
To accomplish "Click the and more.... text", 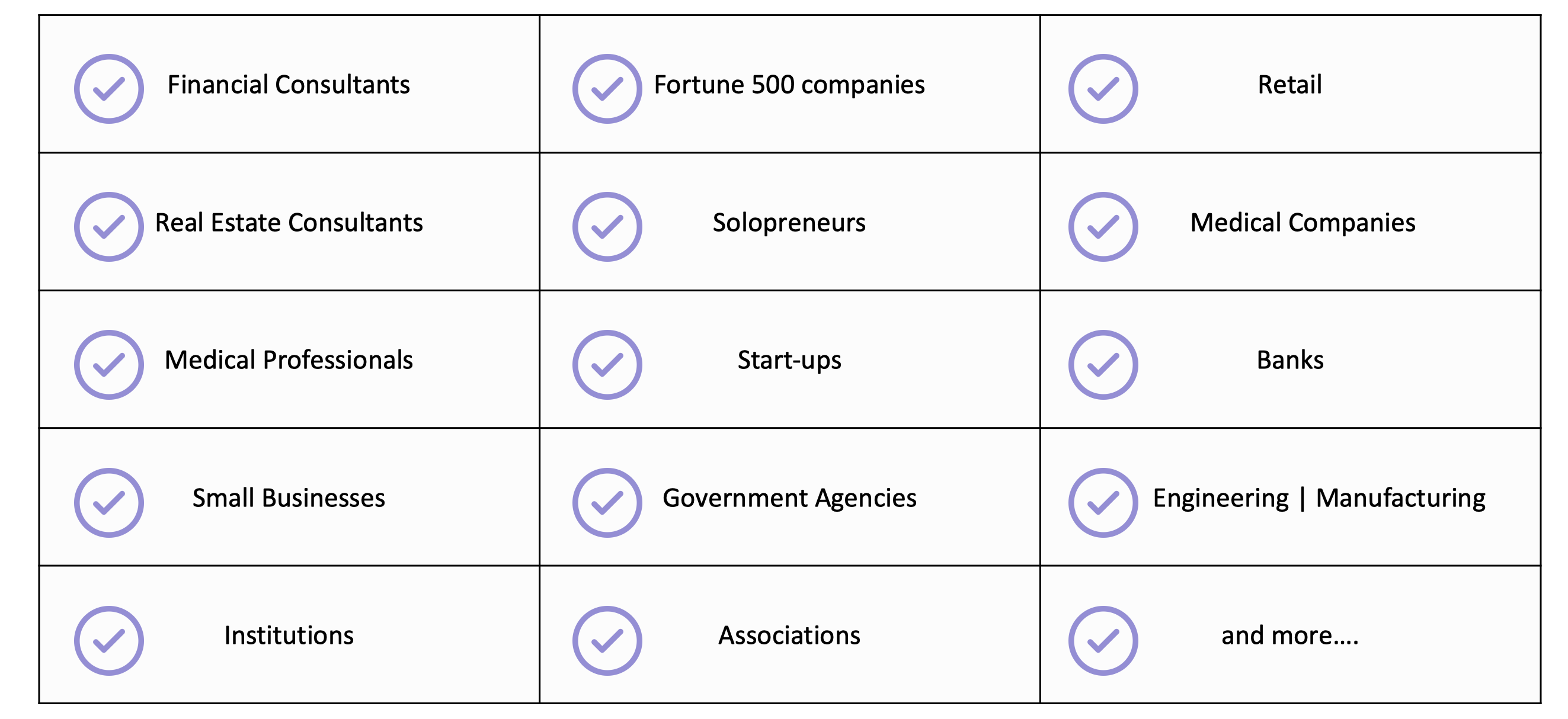I will [1290, 635].
